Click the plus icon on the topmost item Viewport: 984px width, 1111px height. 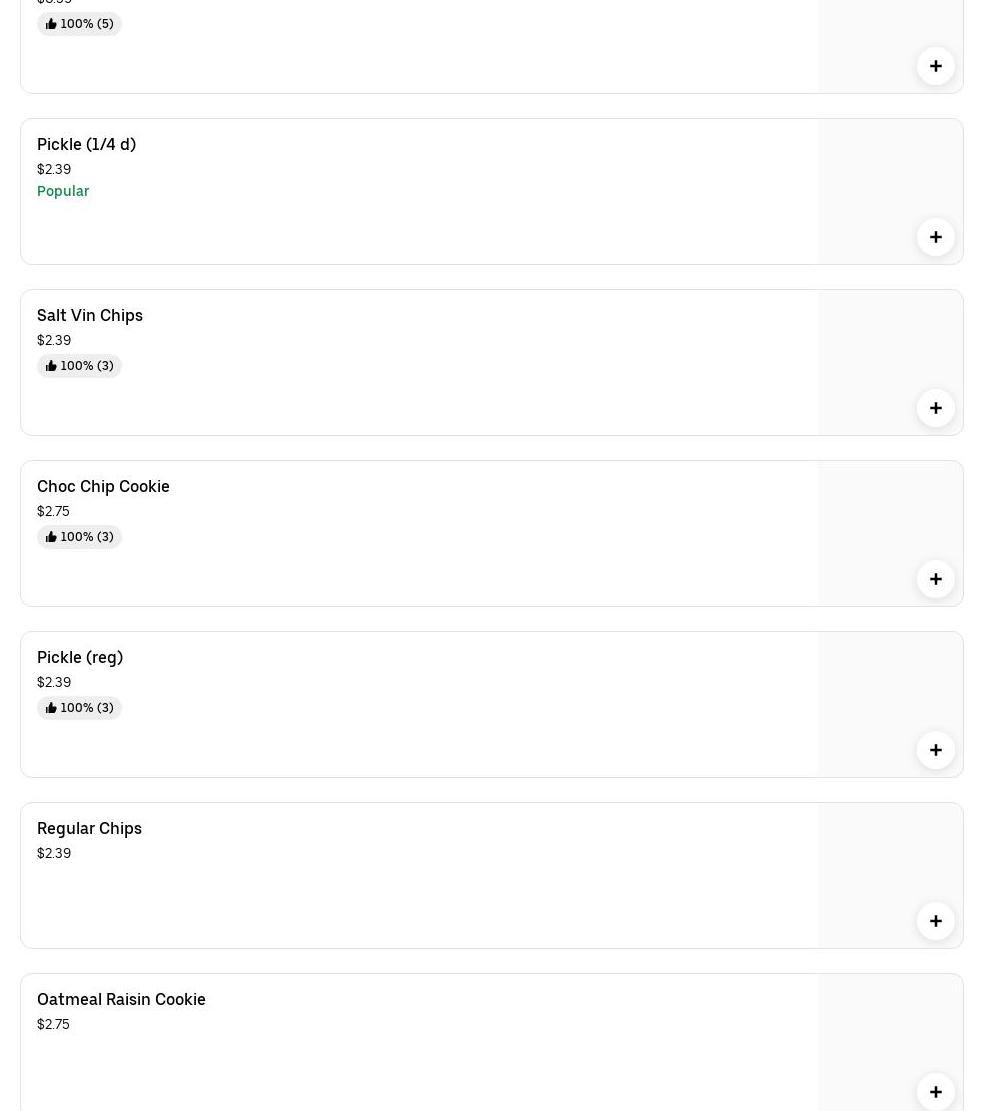point(935,66)
